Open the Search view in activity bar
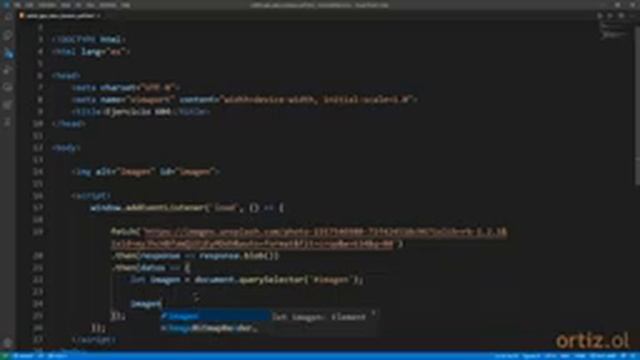This screenshot has width=640, height=360. point(8,36)
